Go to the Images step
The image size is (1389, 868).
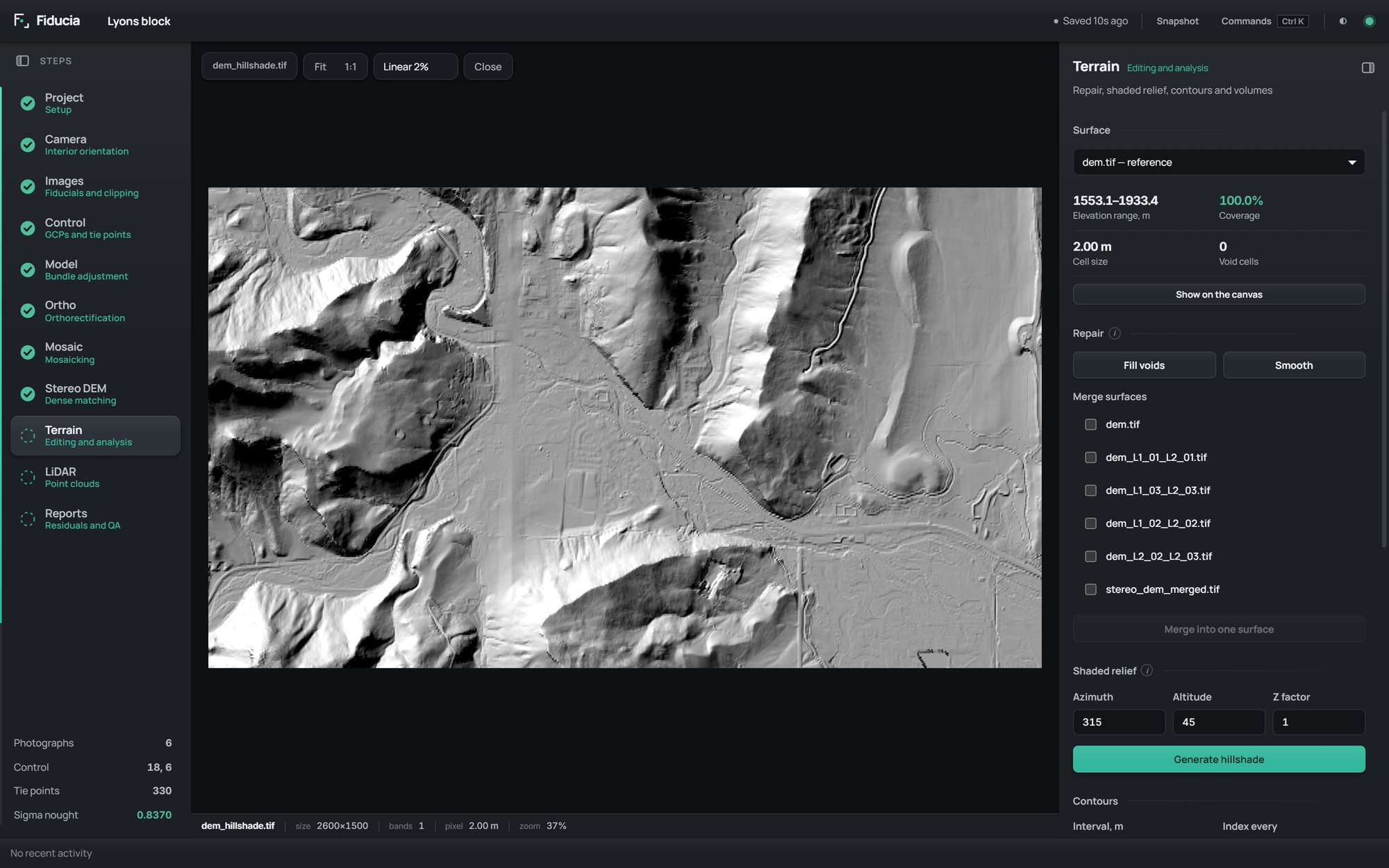95,186
